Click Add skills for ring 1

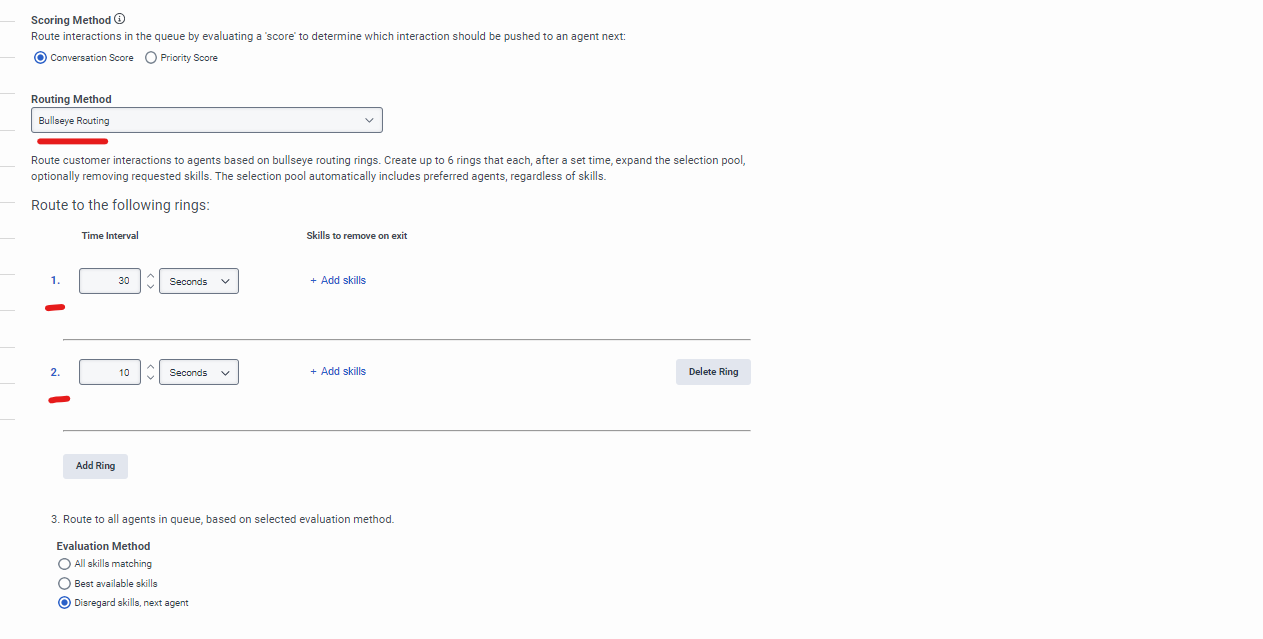pos(337,280)
